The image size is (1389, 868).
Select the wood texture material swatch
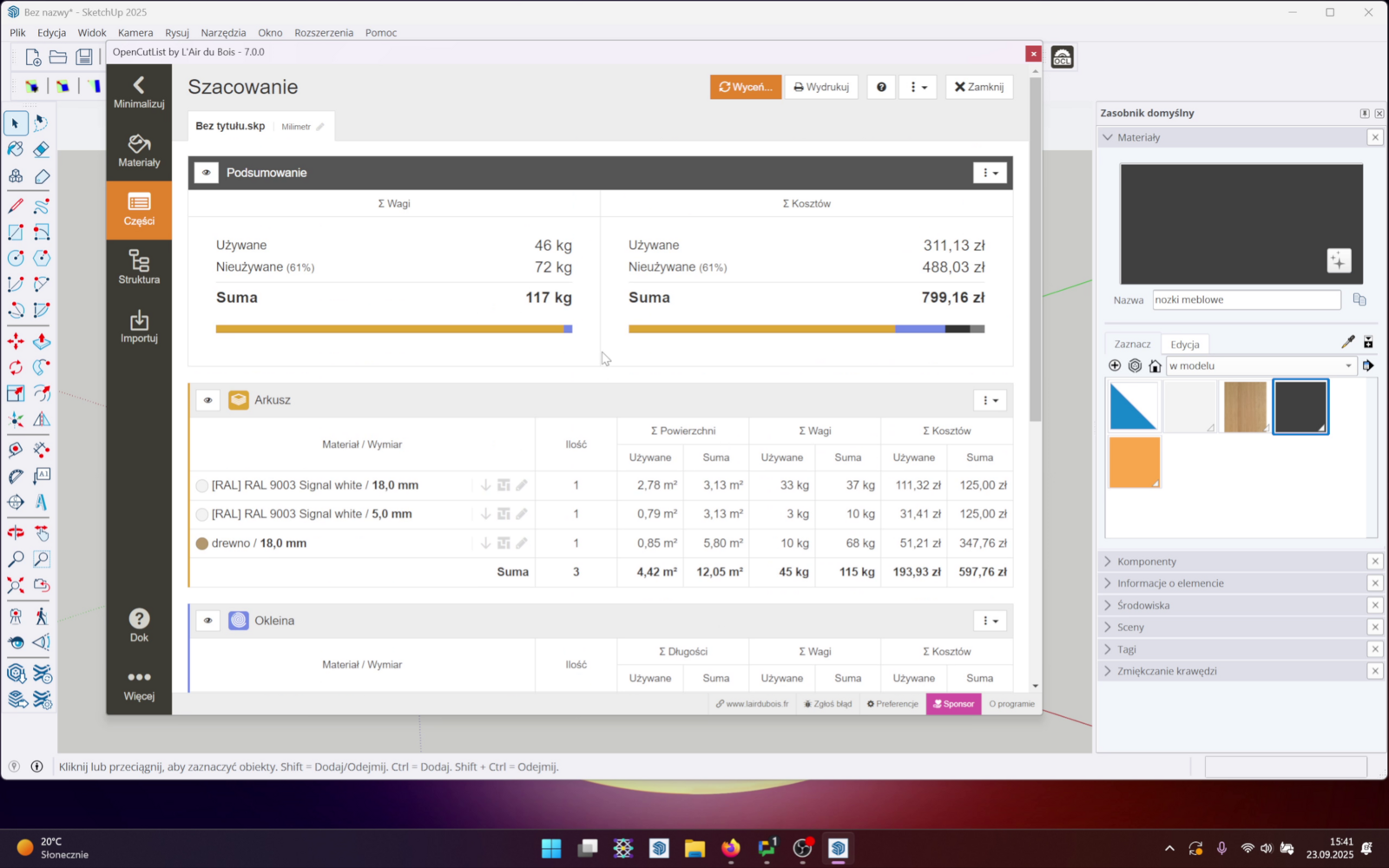1245,406
